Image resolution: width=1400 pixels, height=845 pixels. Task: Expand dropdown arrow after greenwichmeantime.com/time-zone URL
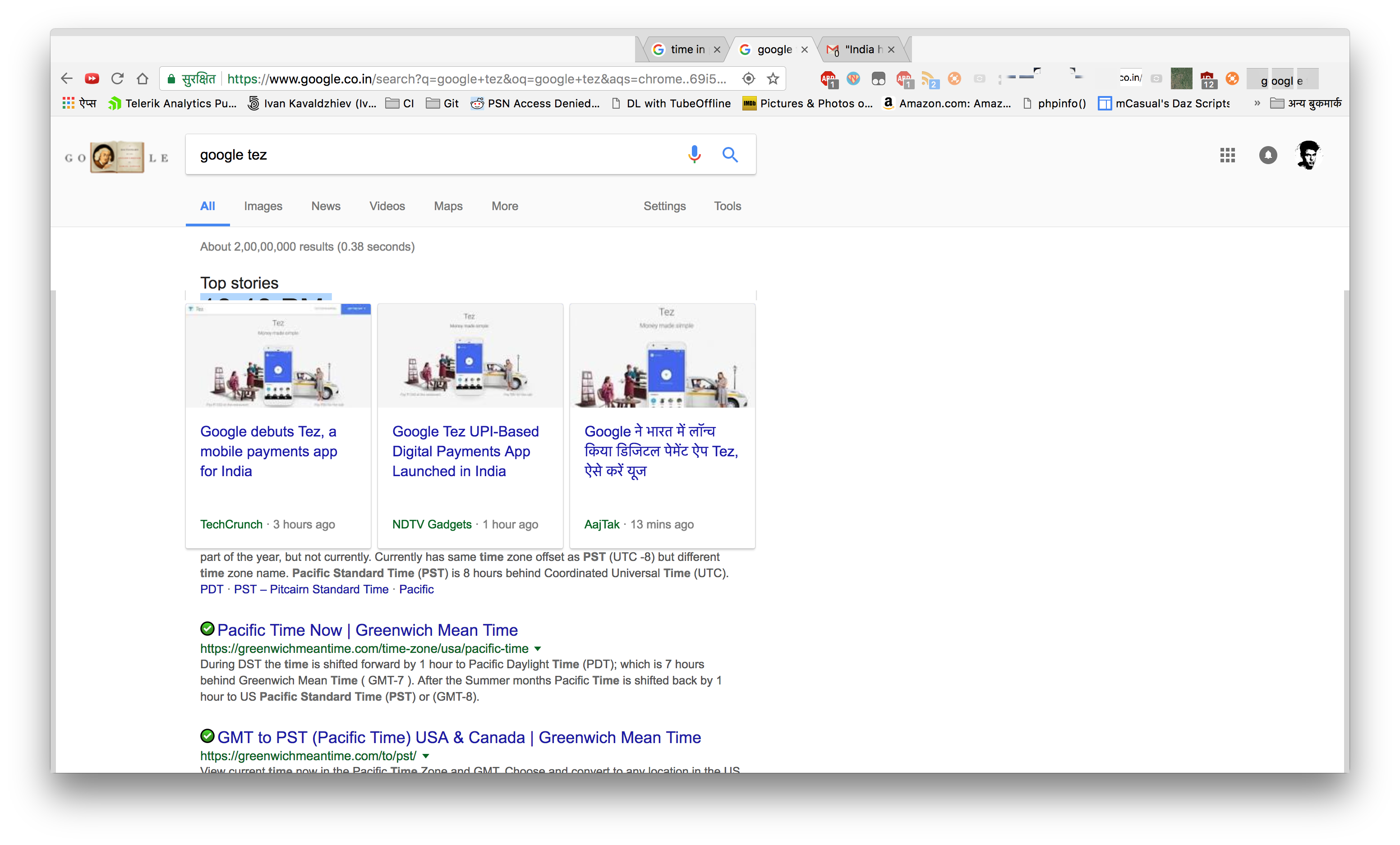click(538, 648)
